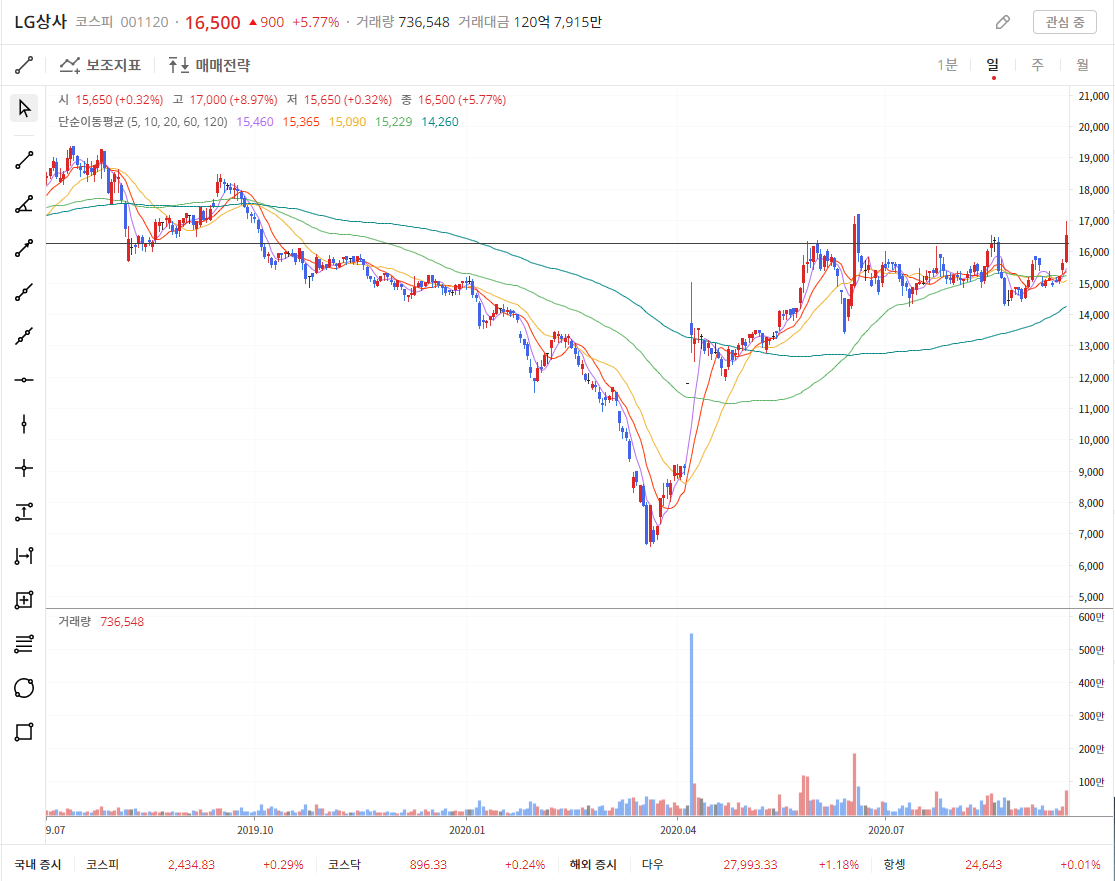The width and height of the screenshot is (1115, 881).
Task: Click the 60-day average value 15,229
Action: click(393, 122)
